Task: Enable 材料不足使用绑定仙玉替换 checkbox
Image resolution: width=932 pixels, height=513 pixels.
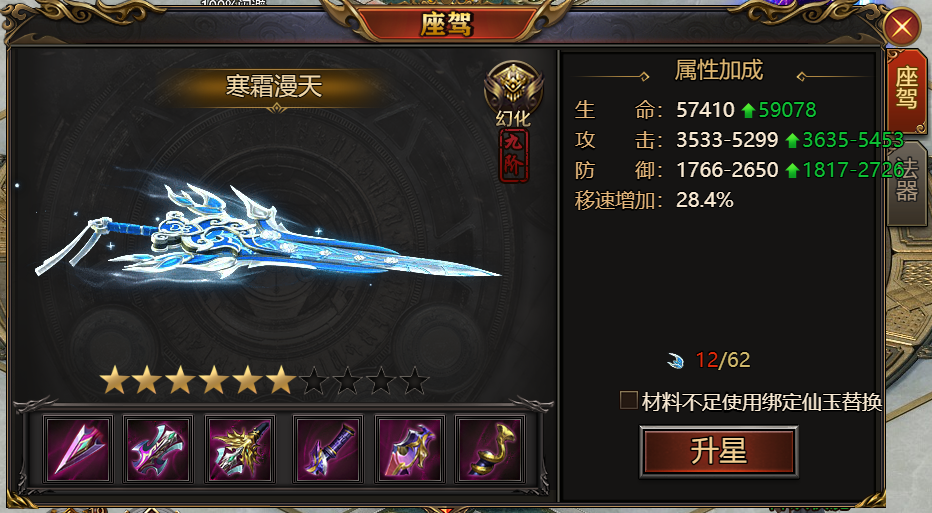Action: click(628, 400)
